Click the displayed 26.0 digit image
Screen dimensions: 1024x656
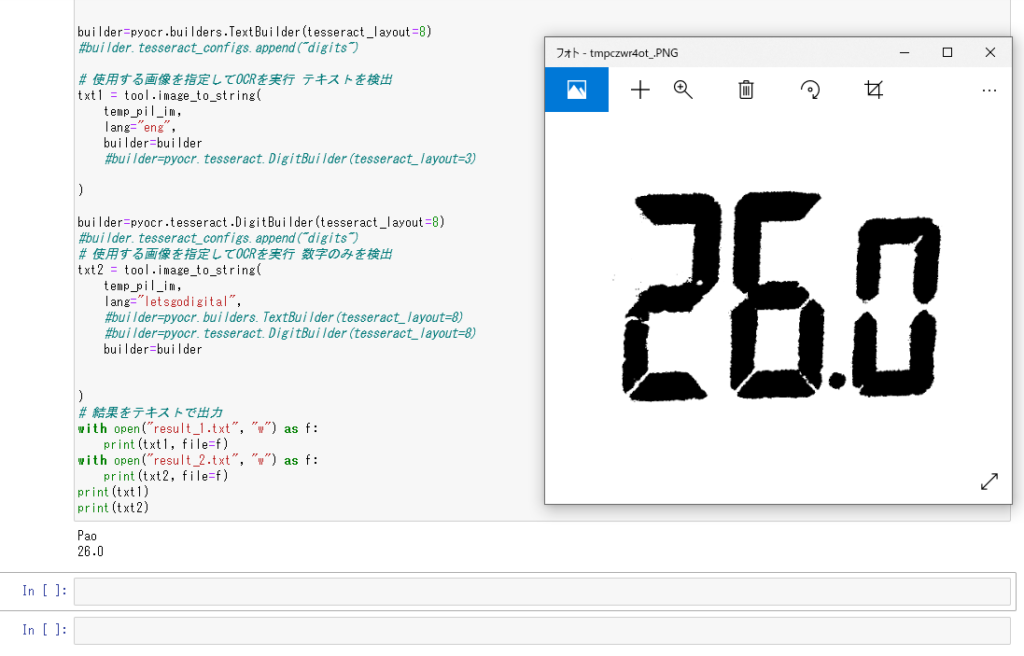(x=780, y=296)
